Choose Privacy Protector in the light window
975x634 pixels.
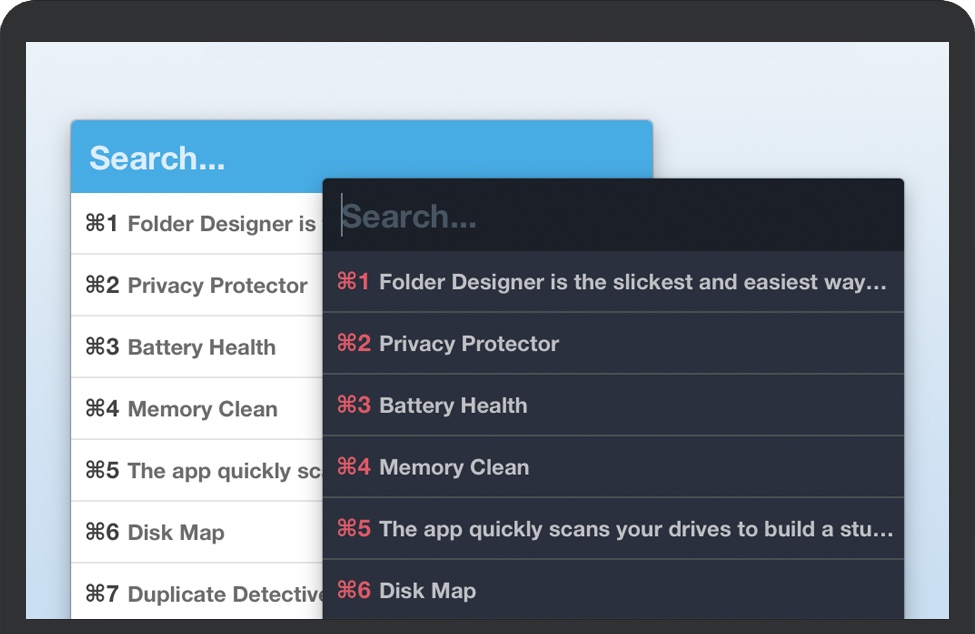[x=197, y=285]
